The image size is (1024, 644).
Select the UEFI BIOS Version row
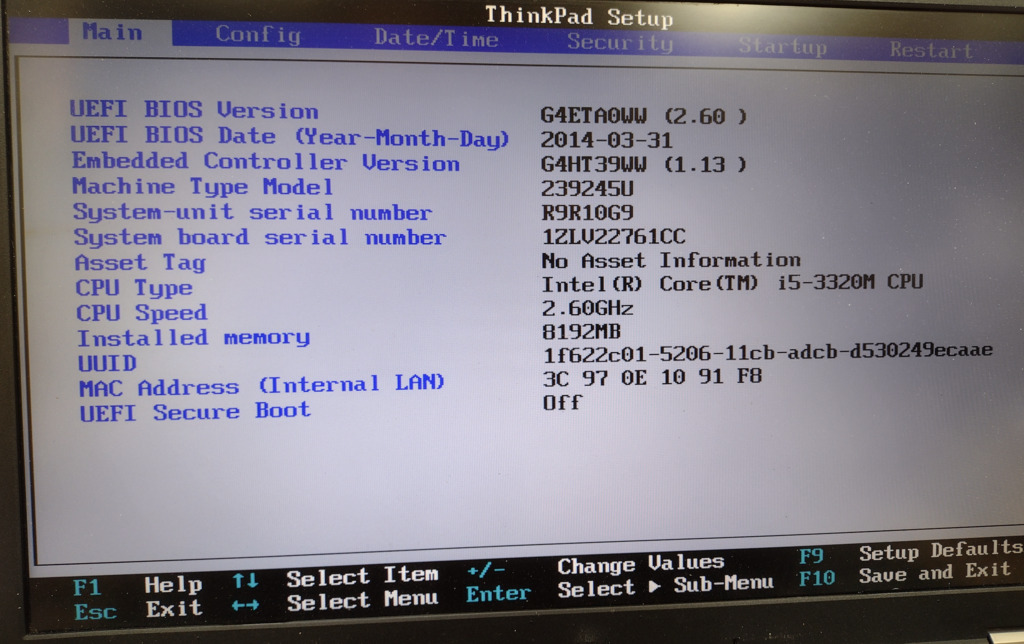pyautogui.click(x=194, y=110)
